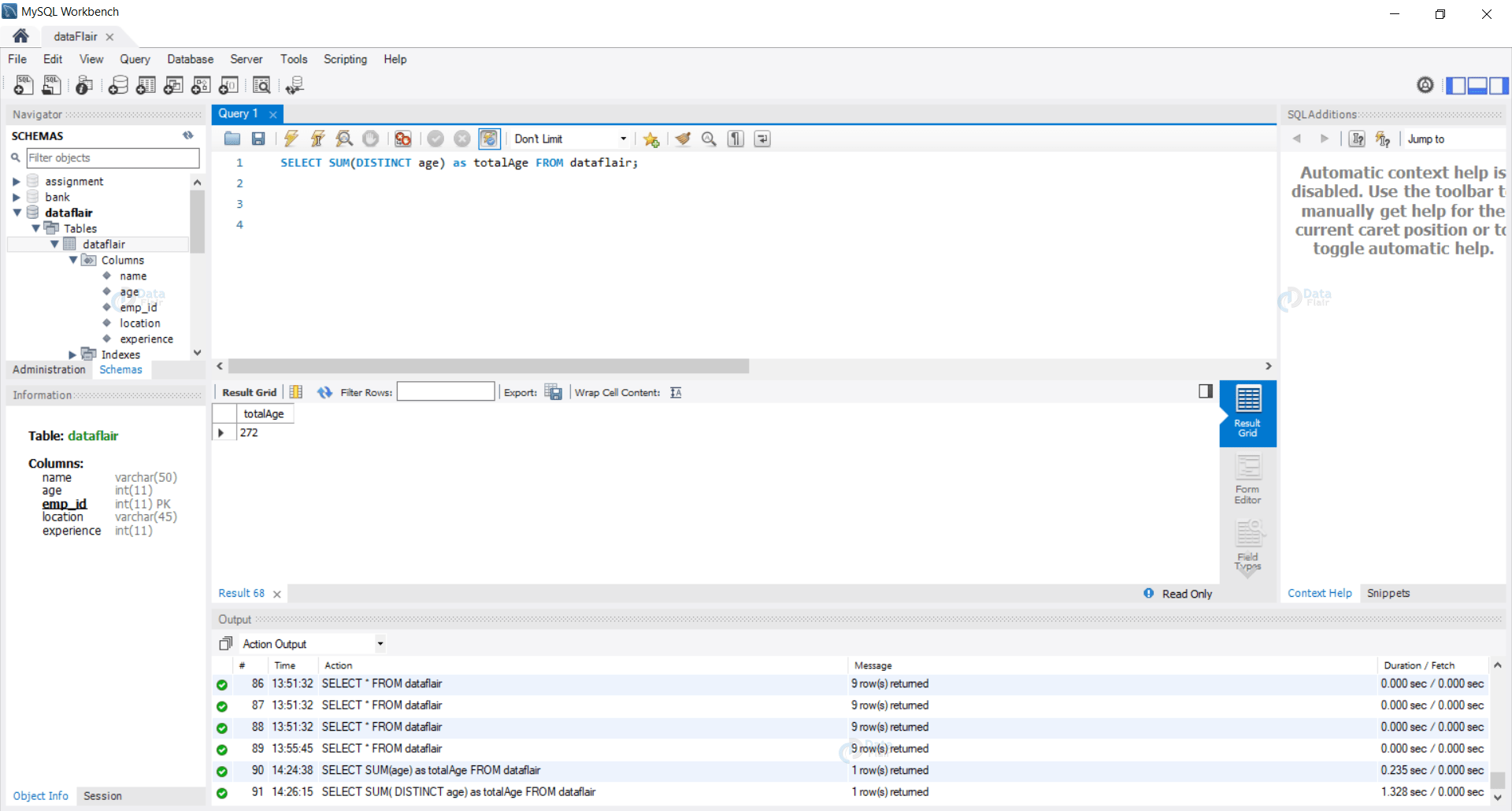Add the query to snippets with the star icon
Screen dimensions: 1512x811
651,139
